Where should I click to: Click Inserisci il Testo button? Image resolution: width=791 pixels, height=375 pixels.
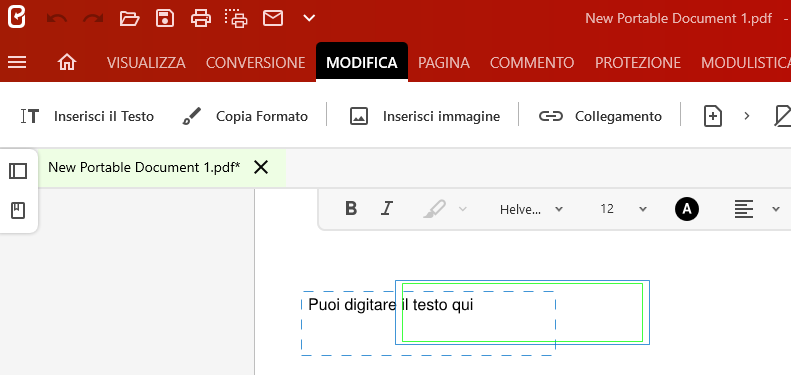pyautogui.click(x=87, y=117)
